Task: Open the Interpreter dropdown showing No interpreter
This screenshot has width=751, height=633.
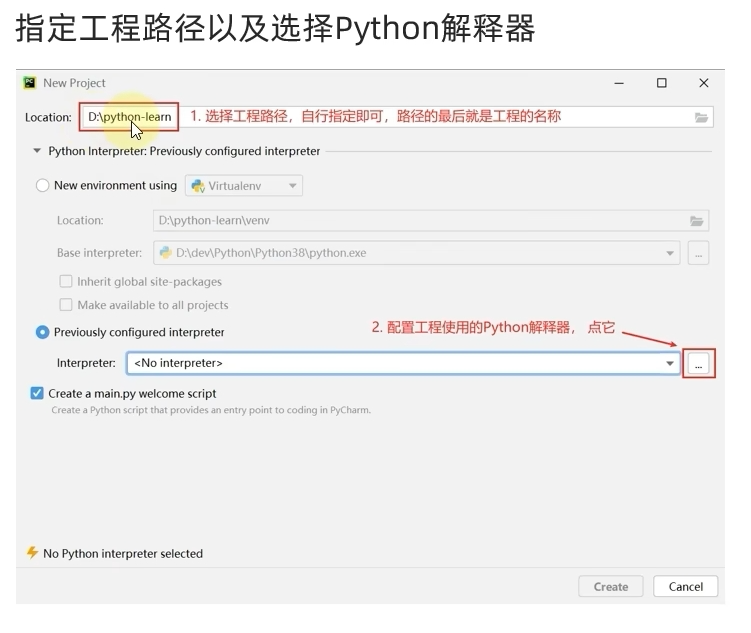Action: (x=403, y=363)
